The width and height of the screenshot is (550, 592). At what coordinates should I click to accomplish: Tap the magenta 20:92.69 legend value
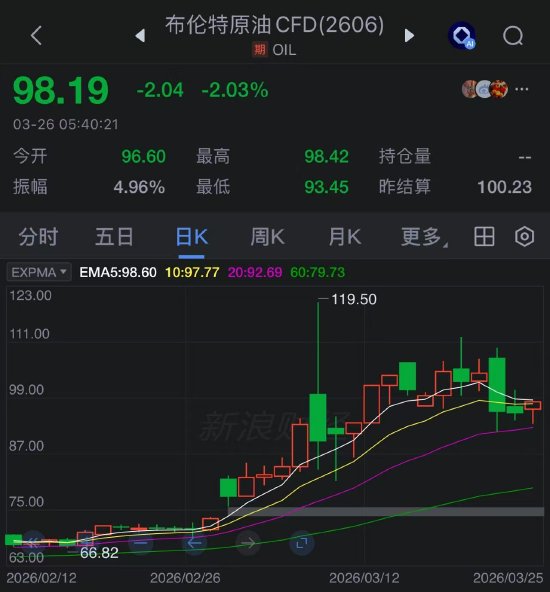255,272
